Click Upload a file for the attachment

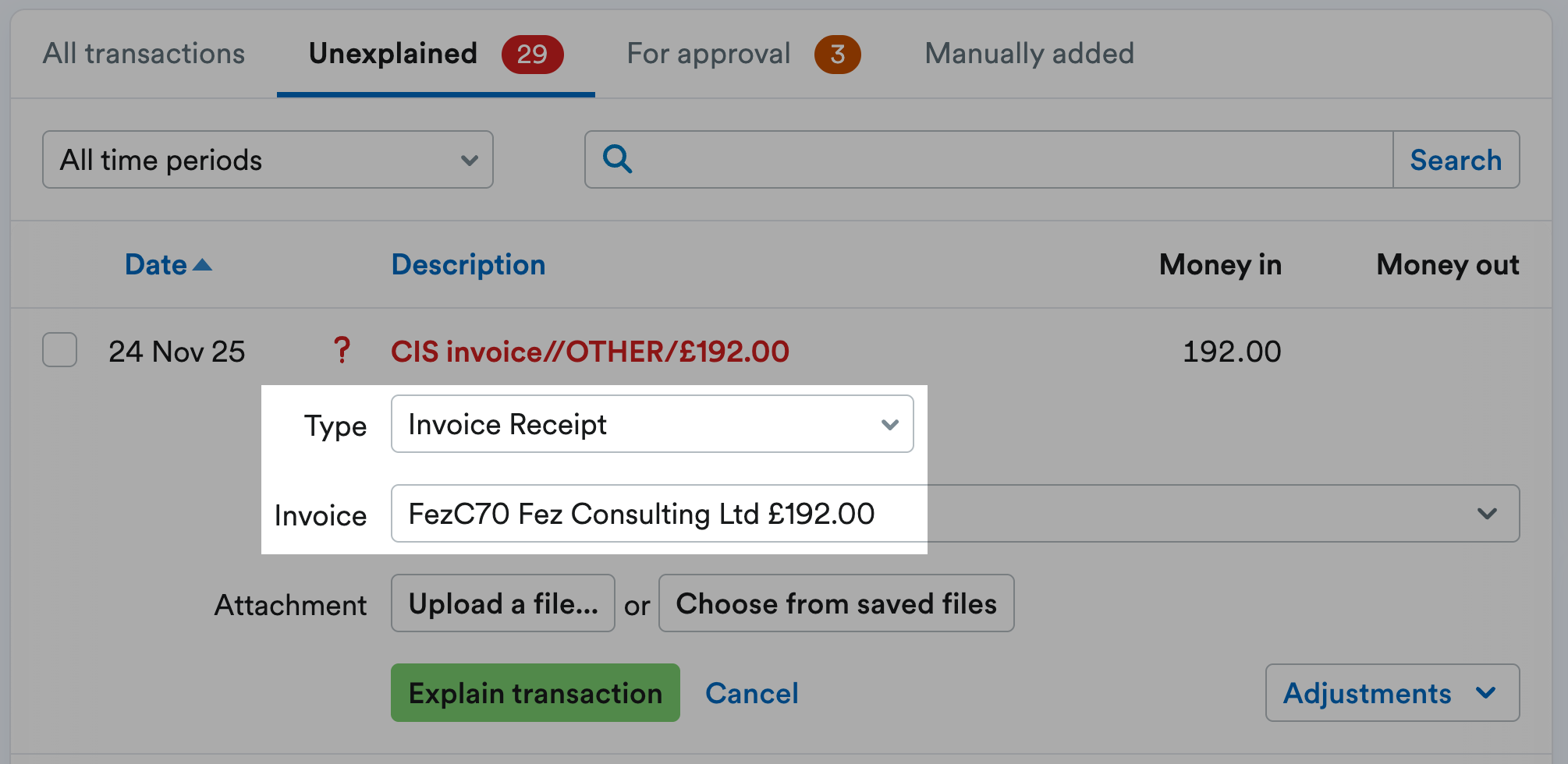(502, 603)
